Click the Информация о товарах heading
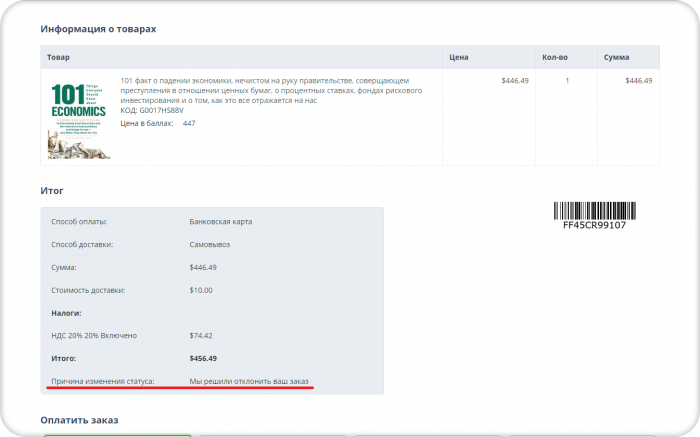Viewport: 700px width, 437px height. point(98,29)
